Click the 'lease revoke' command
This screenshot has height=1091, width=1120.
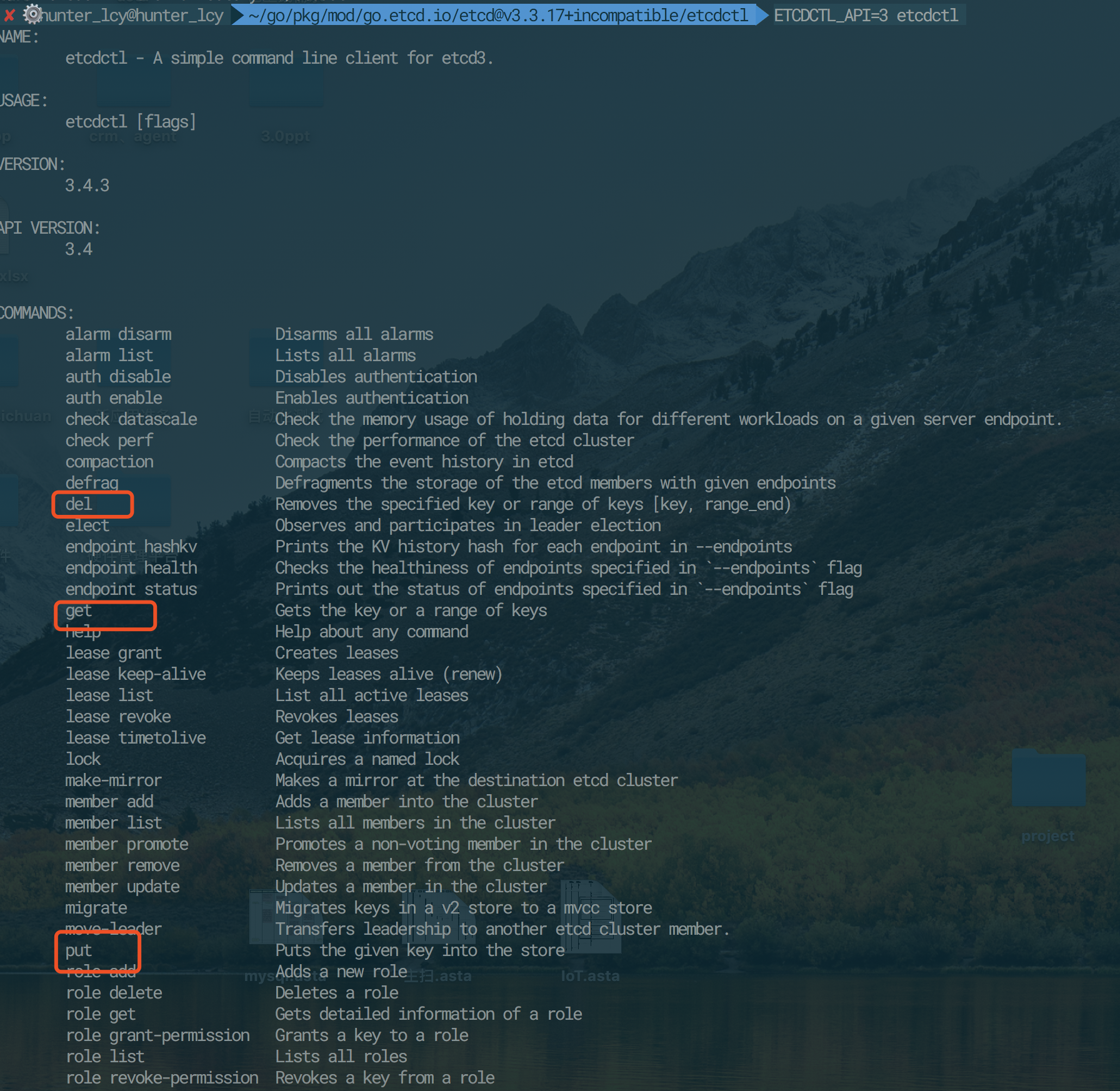tap(118, 717)
